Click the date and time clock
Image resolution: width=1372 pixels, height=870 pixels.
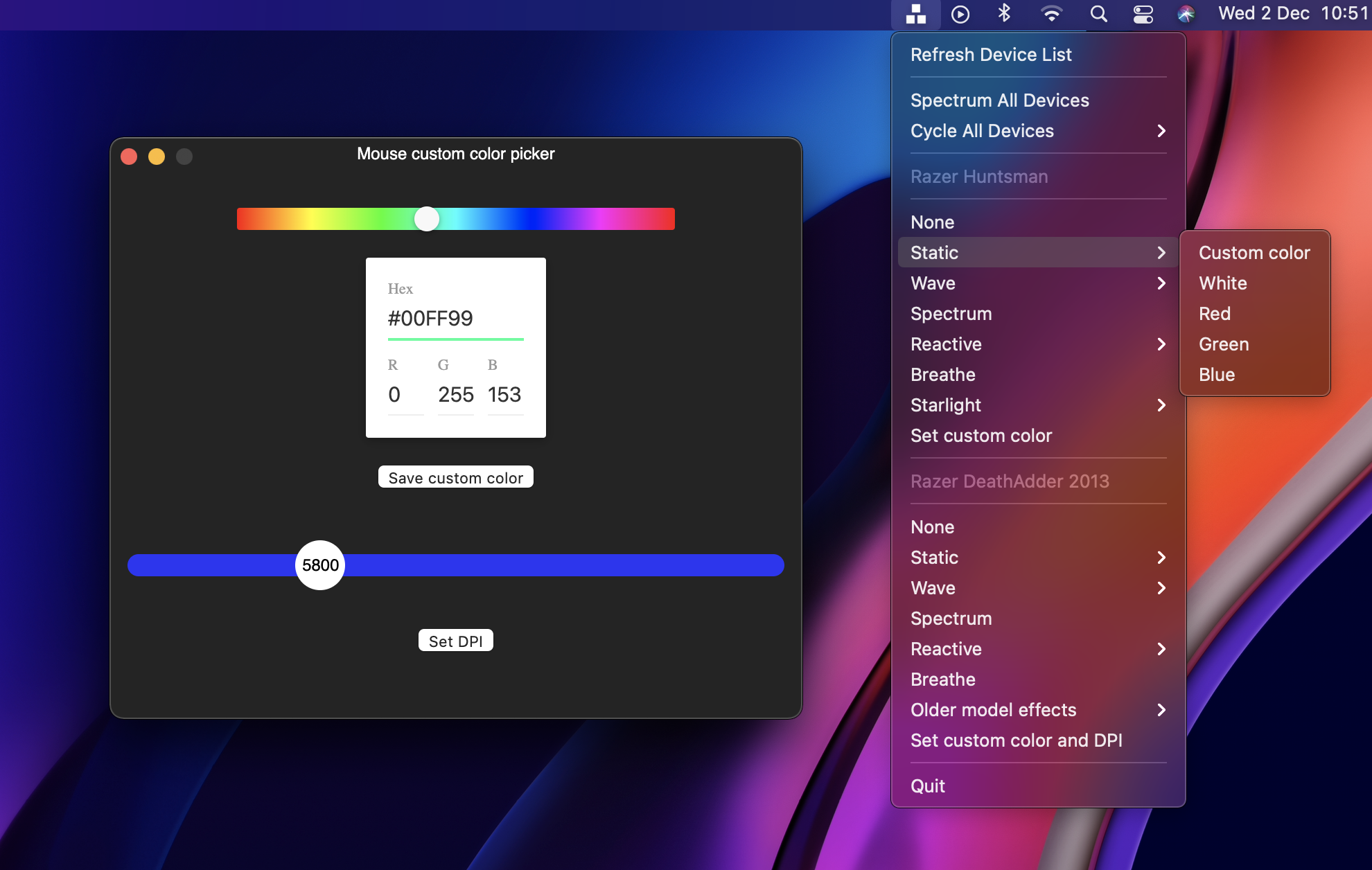(x=1292, y=14)
